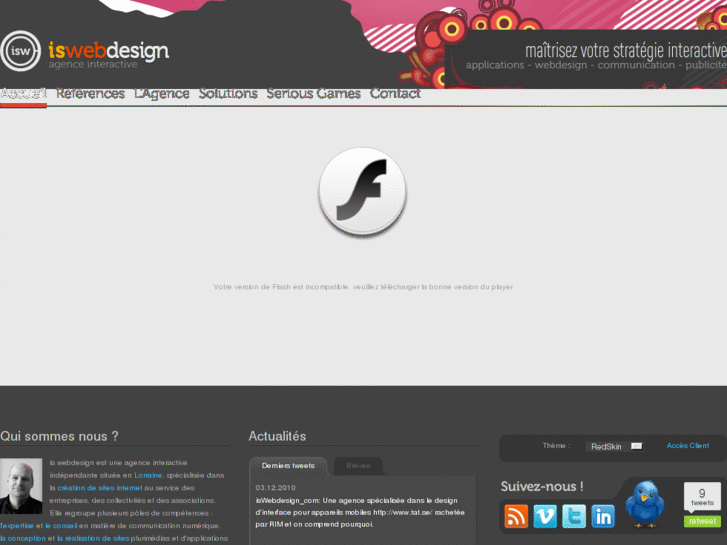Open the Références menu item
This screenshot has height=545, width=727.
pos(90,94)
